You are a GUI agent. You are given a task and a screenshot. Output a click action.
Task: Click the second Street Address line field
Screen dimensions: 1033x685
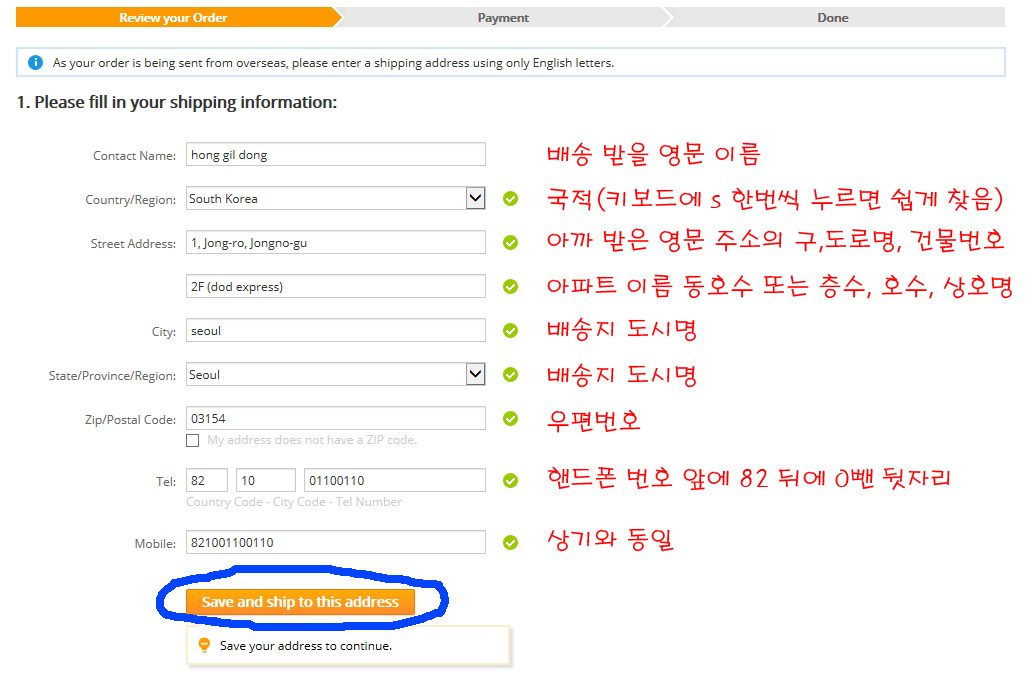335,287
